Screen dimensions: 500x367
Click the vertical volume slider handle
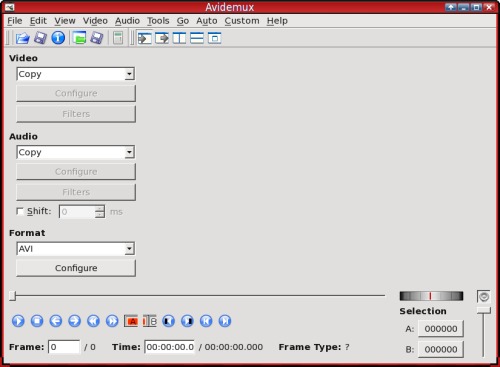pos(483,310)
